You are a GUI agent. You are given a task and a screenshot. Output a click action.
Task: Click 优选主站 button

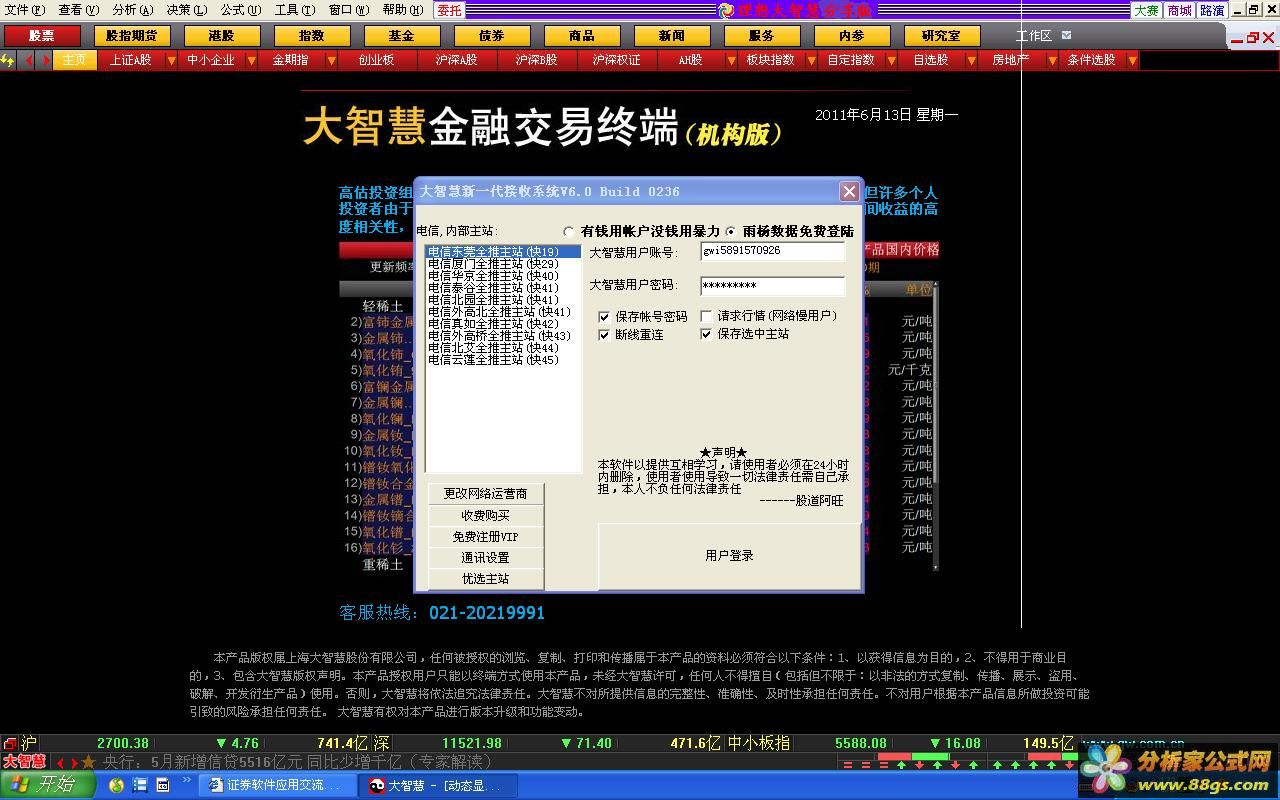click(486, 578)
